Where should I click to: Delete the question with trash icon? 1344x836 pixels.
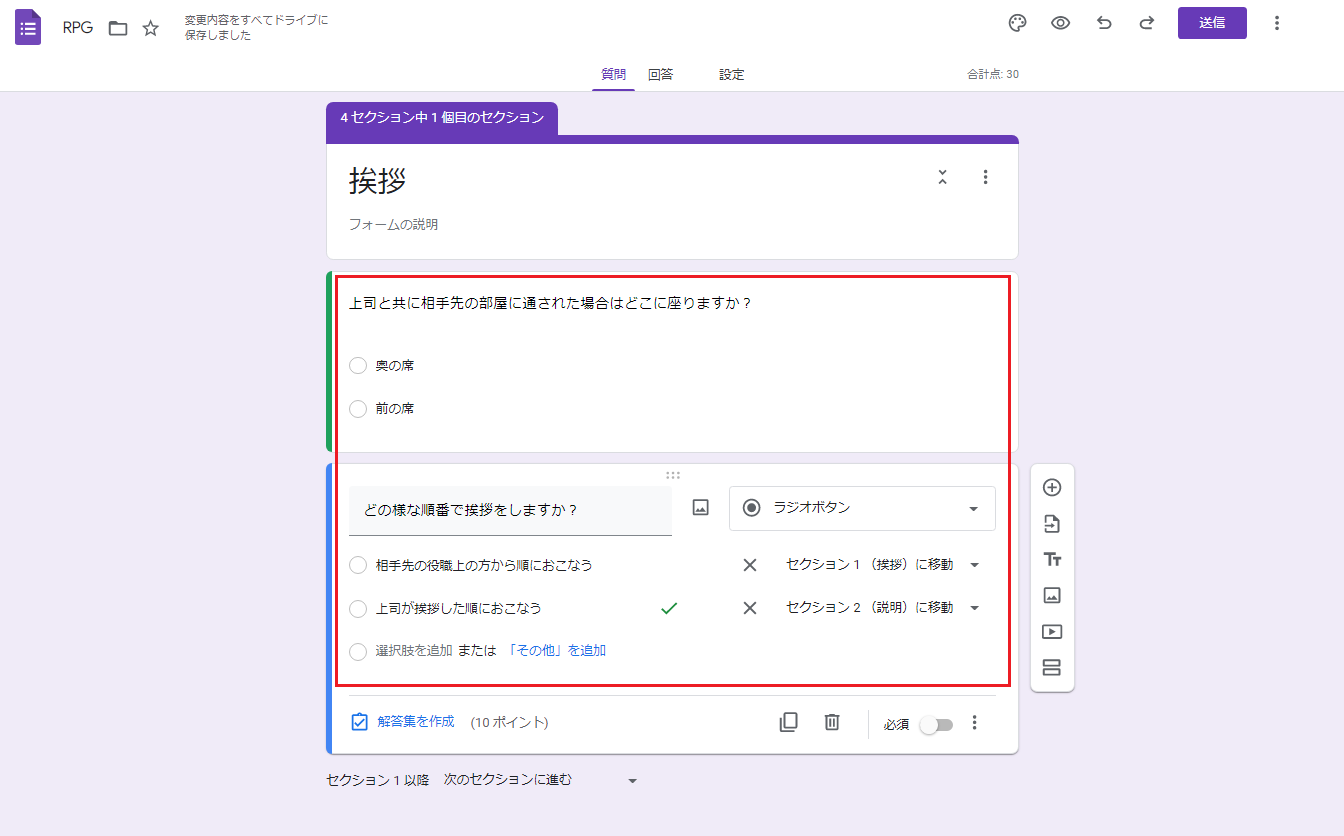click(831, 722)
